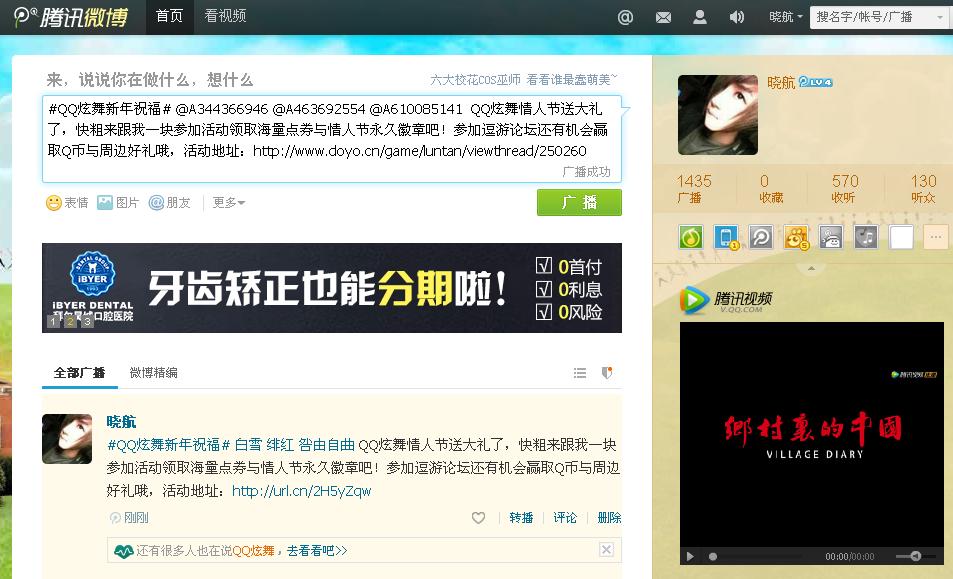The image size is (953, 579).
Task: Switch feed to list view icon
Action: (580, 372)
